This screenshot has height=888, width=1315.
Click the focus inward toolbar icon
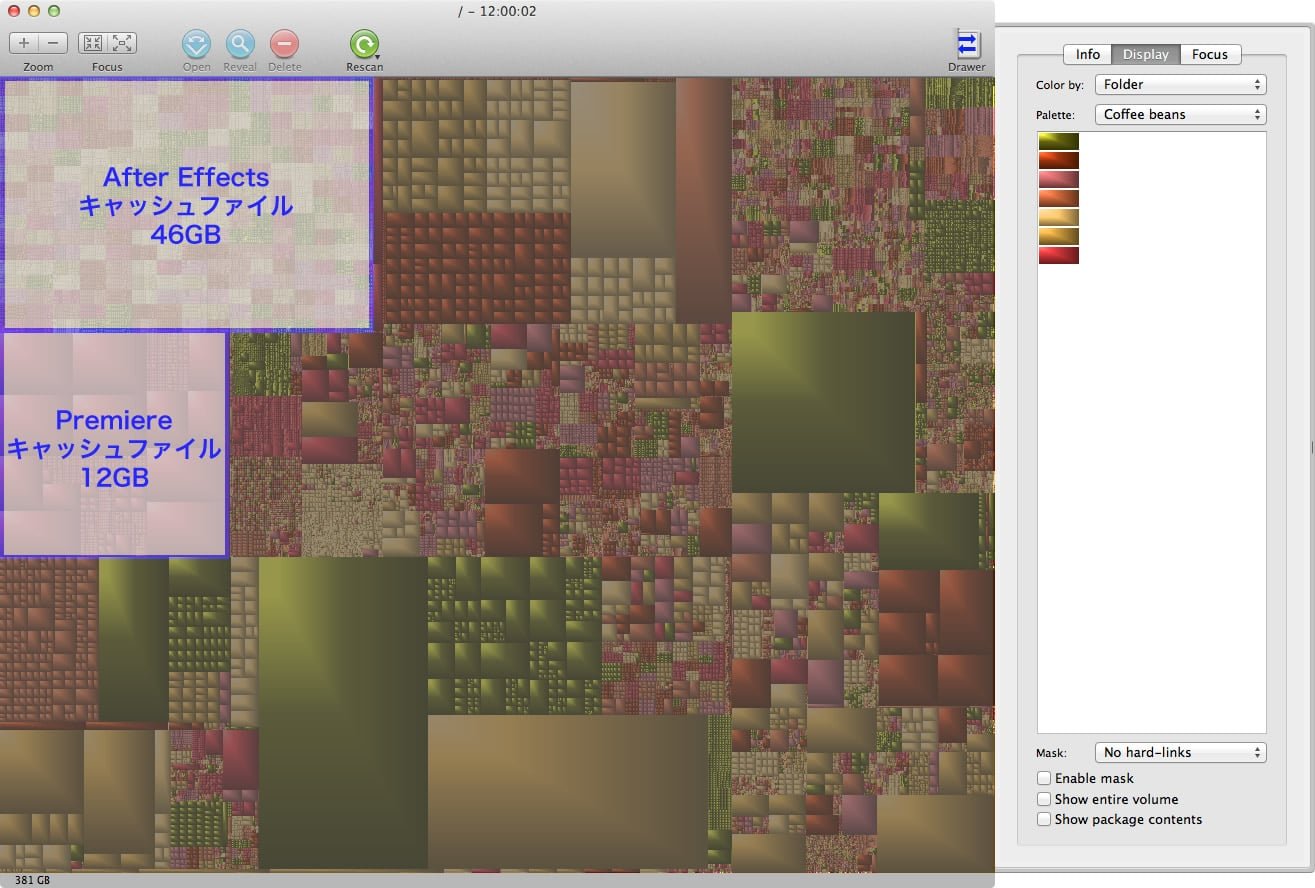tap(93, 43)
